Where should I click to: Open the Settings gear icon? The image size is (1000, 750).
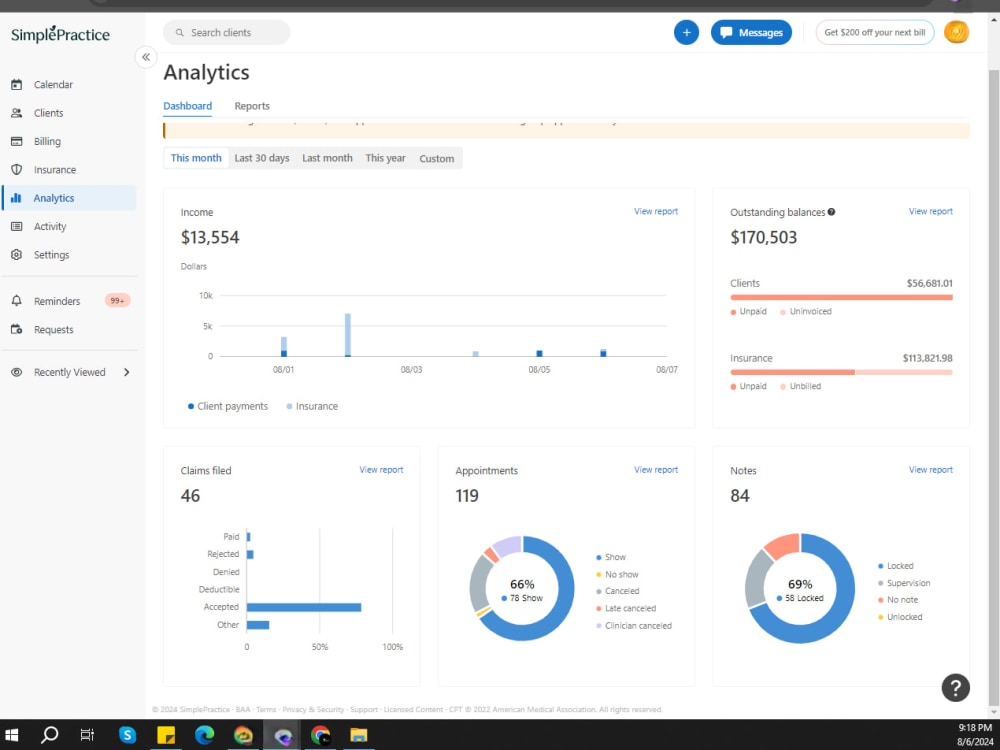point(17,254)
